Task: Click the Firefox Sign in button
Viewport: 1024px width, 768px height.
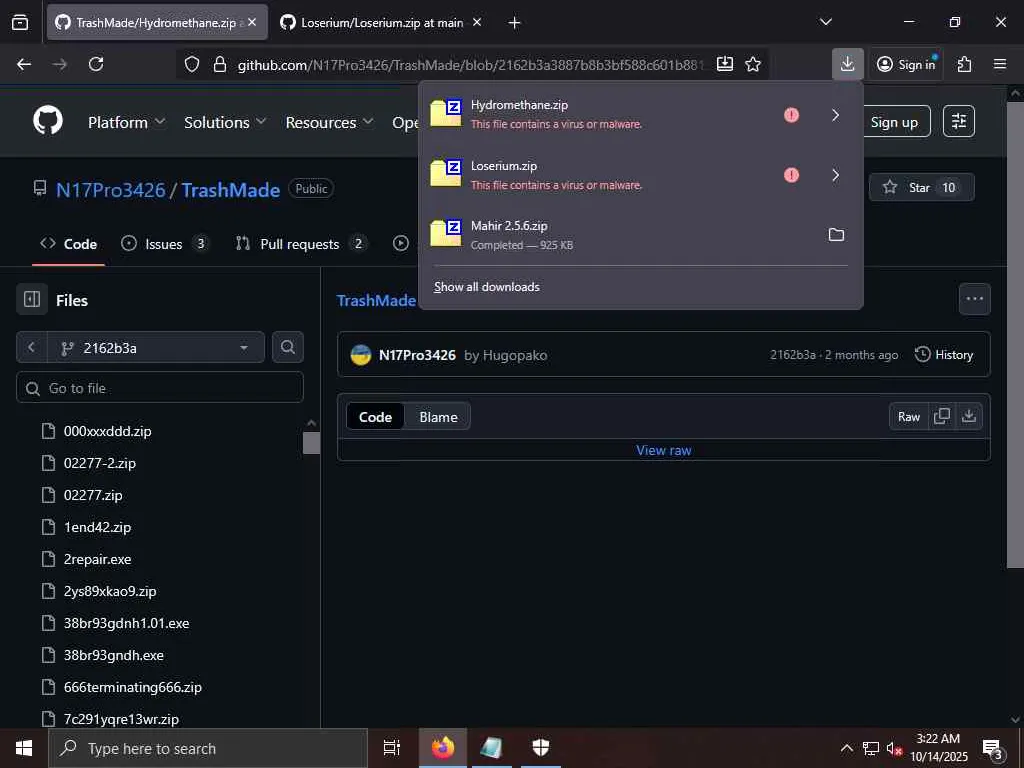Action: [x=906, y=64]
